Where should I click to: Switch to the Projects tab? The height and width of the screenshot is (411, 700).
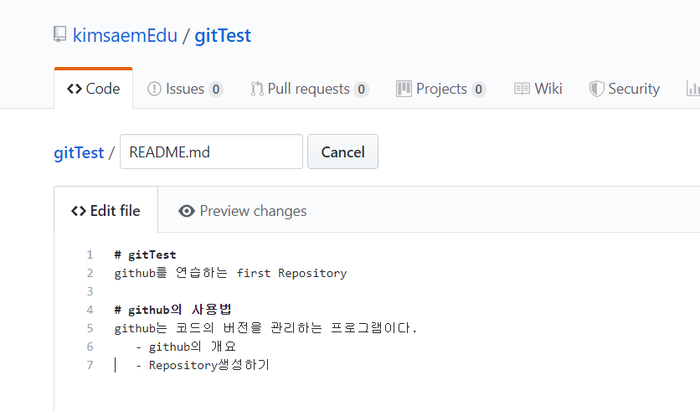441,89
